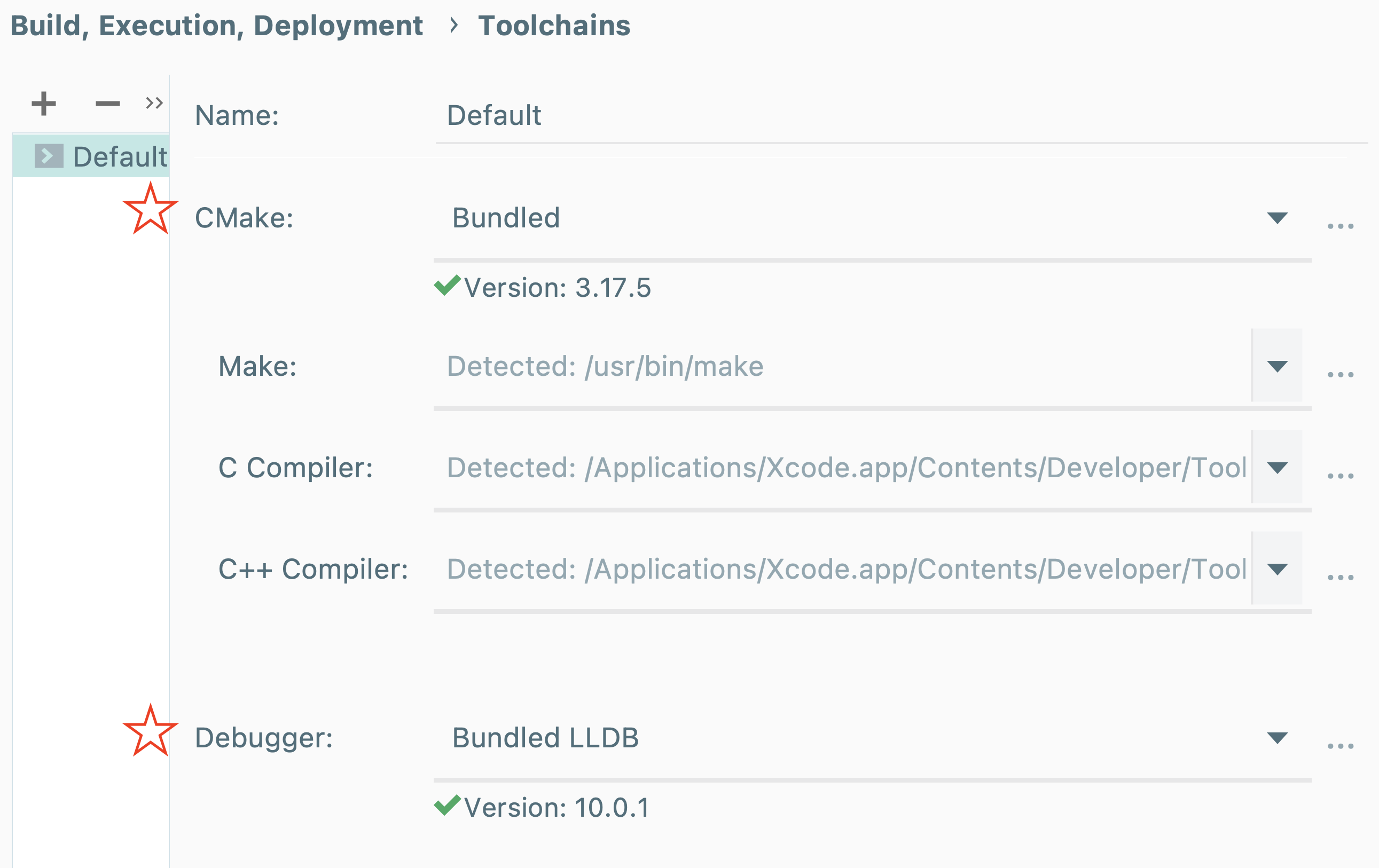Click the Default toolchain terminal icon
This screenshot has height=868, width=1379.
click(x=49, y=156)
